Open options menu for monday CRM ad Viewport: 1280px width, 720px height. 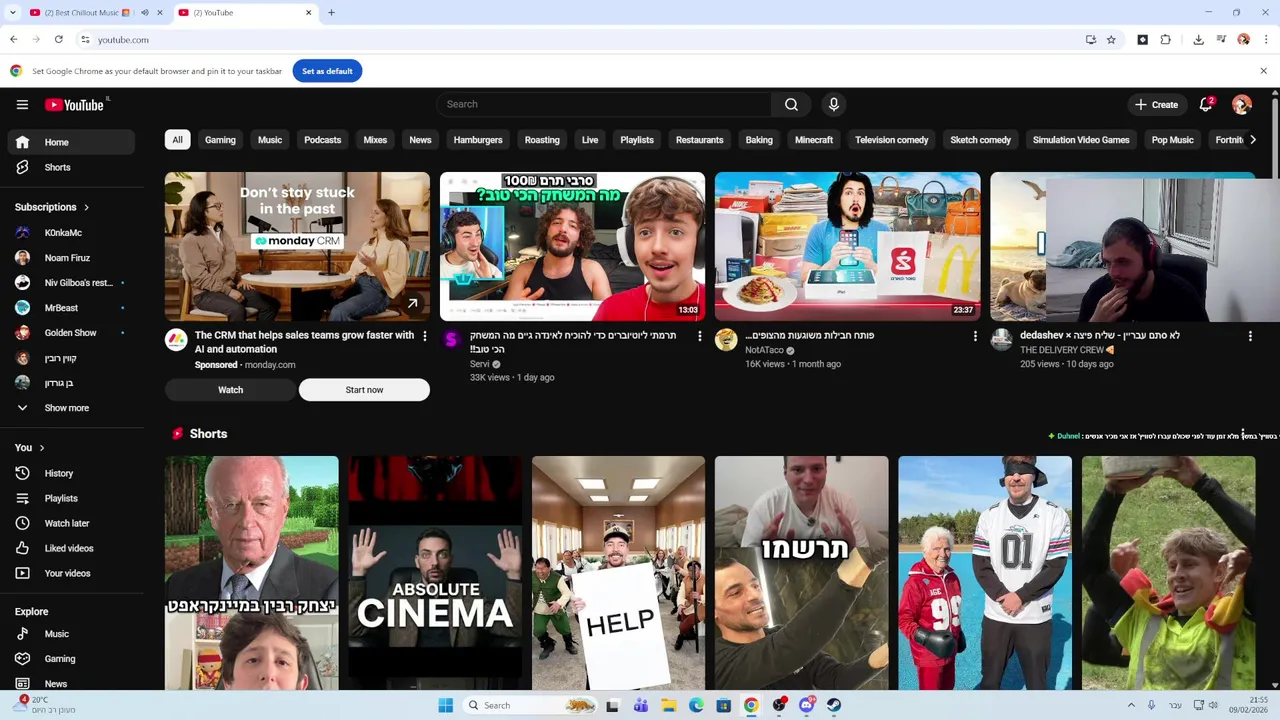(x=424, y=336)
